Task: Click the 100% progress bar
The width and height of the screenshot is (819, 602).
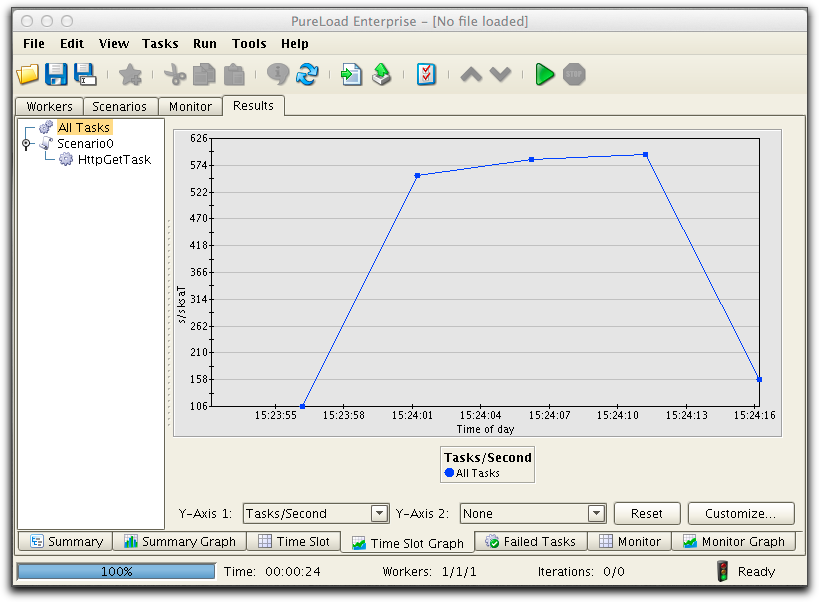Action: point(116,572)
